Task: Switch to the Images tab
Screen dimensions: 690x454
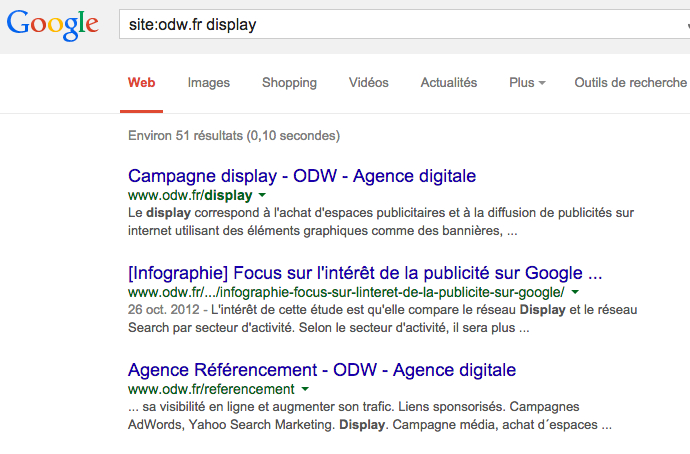Action: (x=209, y=83)
